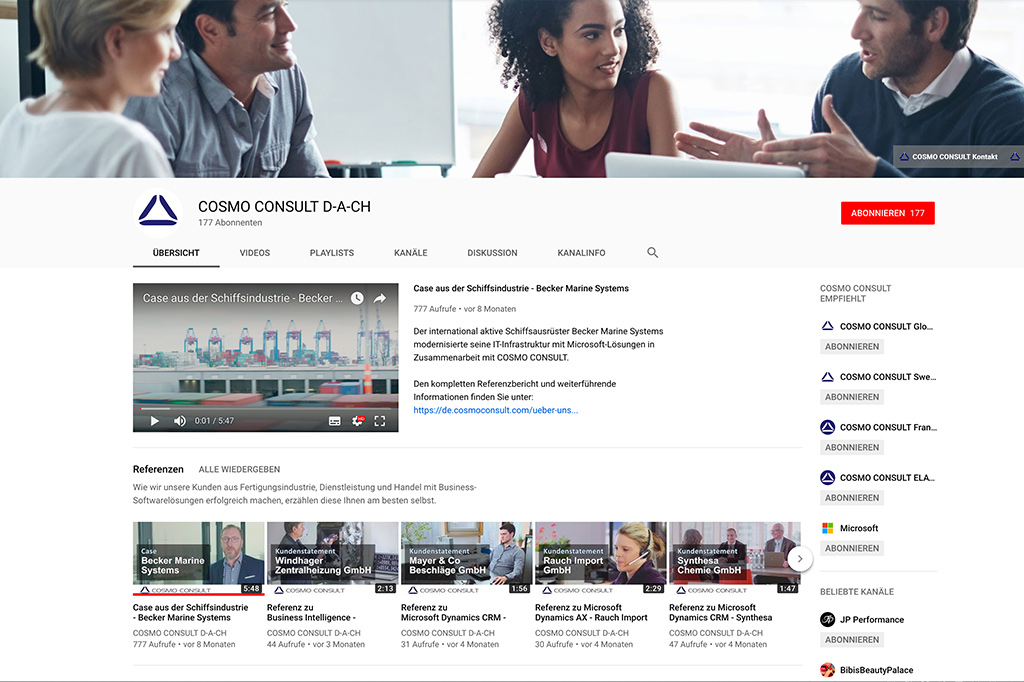Screen dimensions: 1024x682
Task: Switch to the VIDEOS tab
Action: pos(254,253)
